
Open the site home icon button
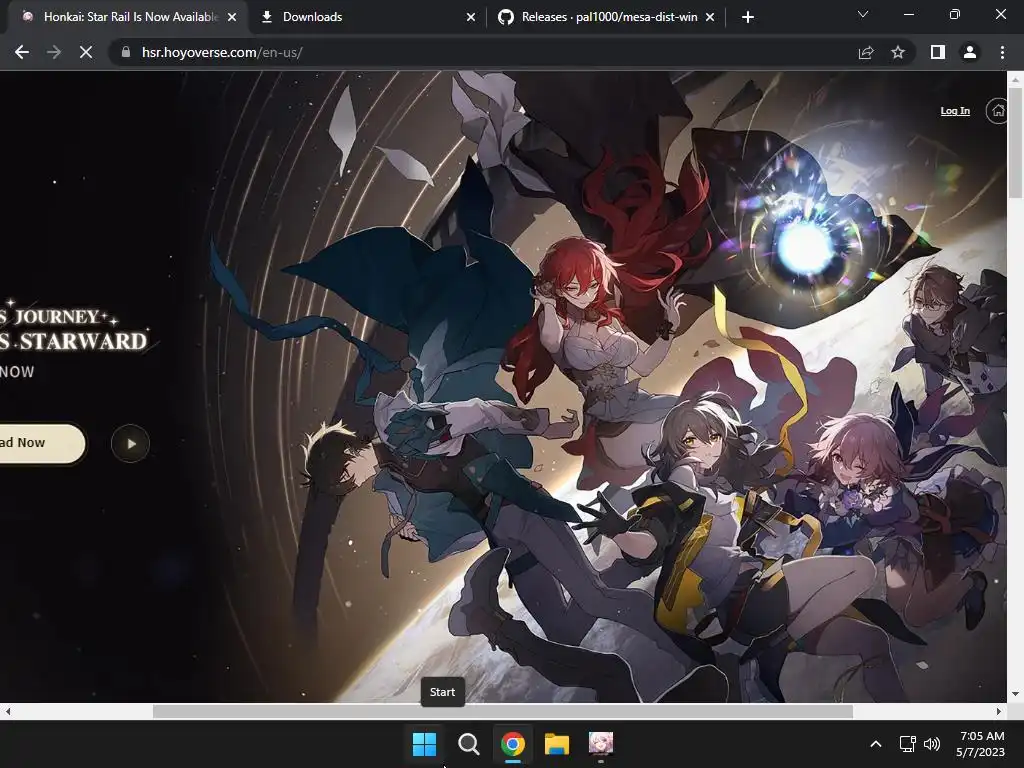(x=997, y=111)
